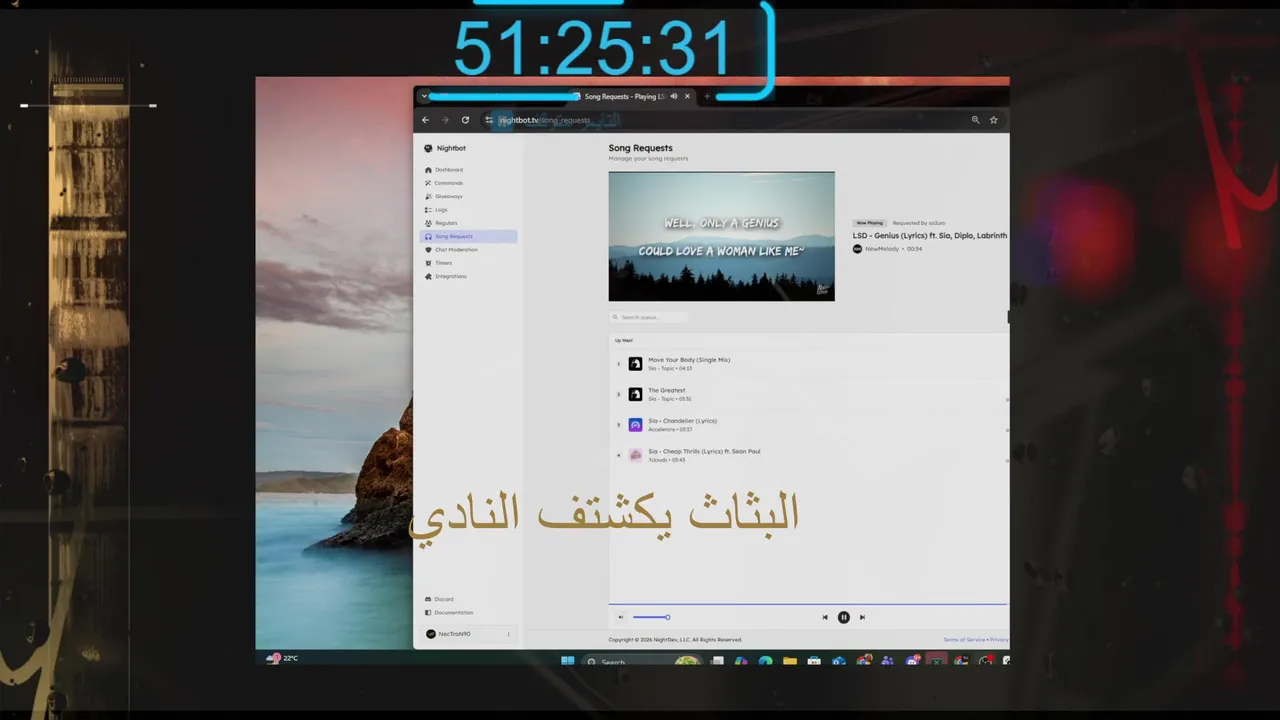Open the weather widget showing 22°C
The height and width of the screenshot is (720, 1280).
click(282, 658)
